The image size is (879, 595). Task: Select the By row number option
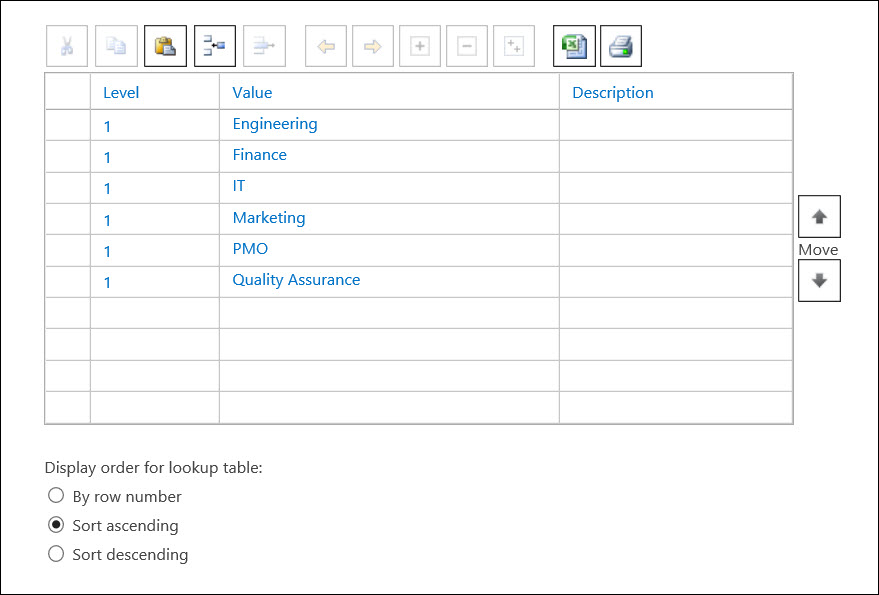click(x=56, y=495)
